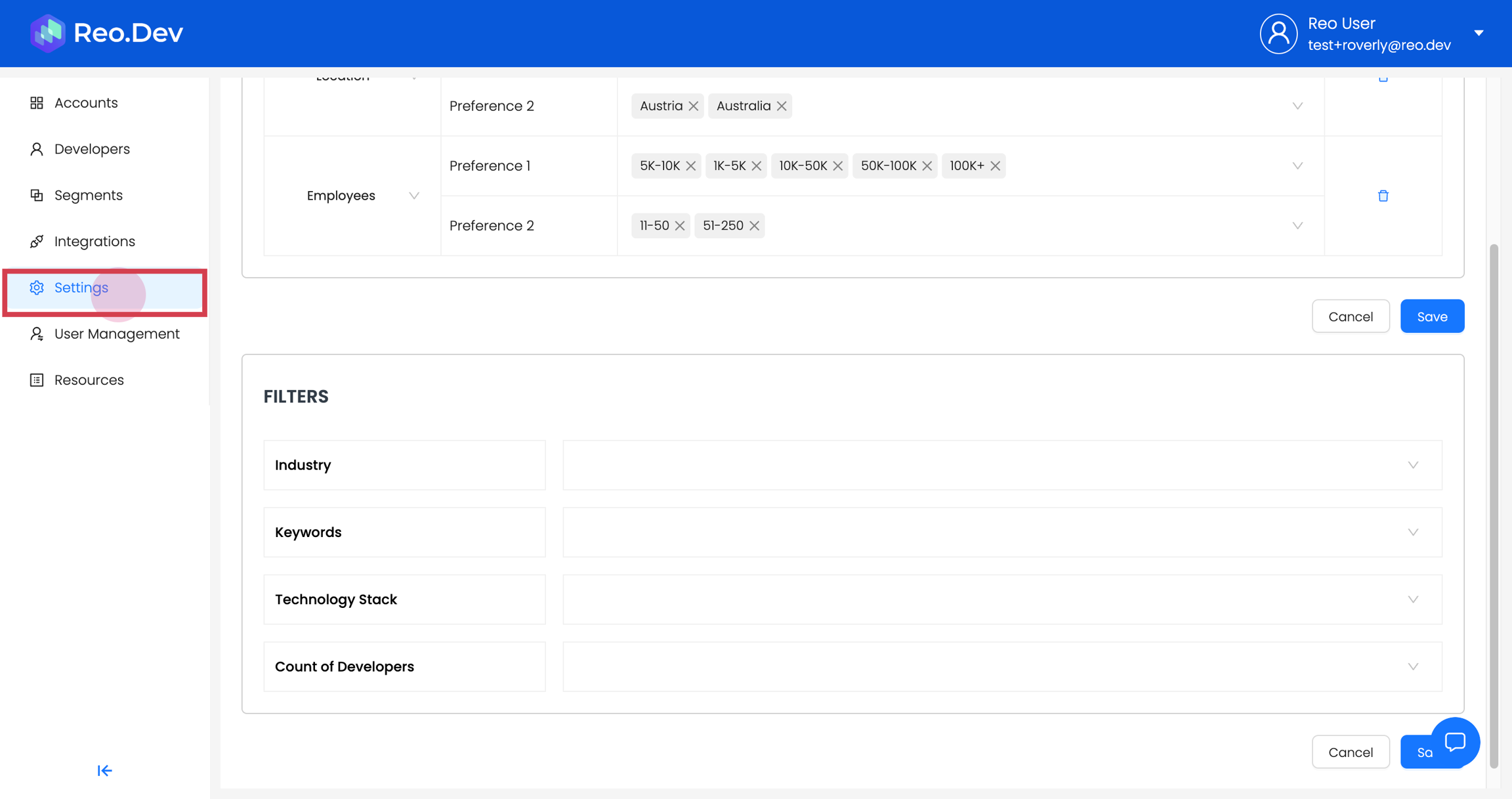Remove the 50K-100K tag

tap(927, 165)
